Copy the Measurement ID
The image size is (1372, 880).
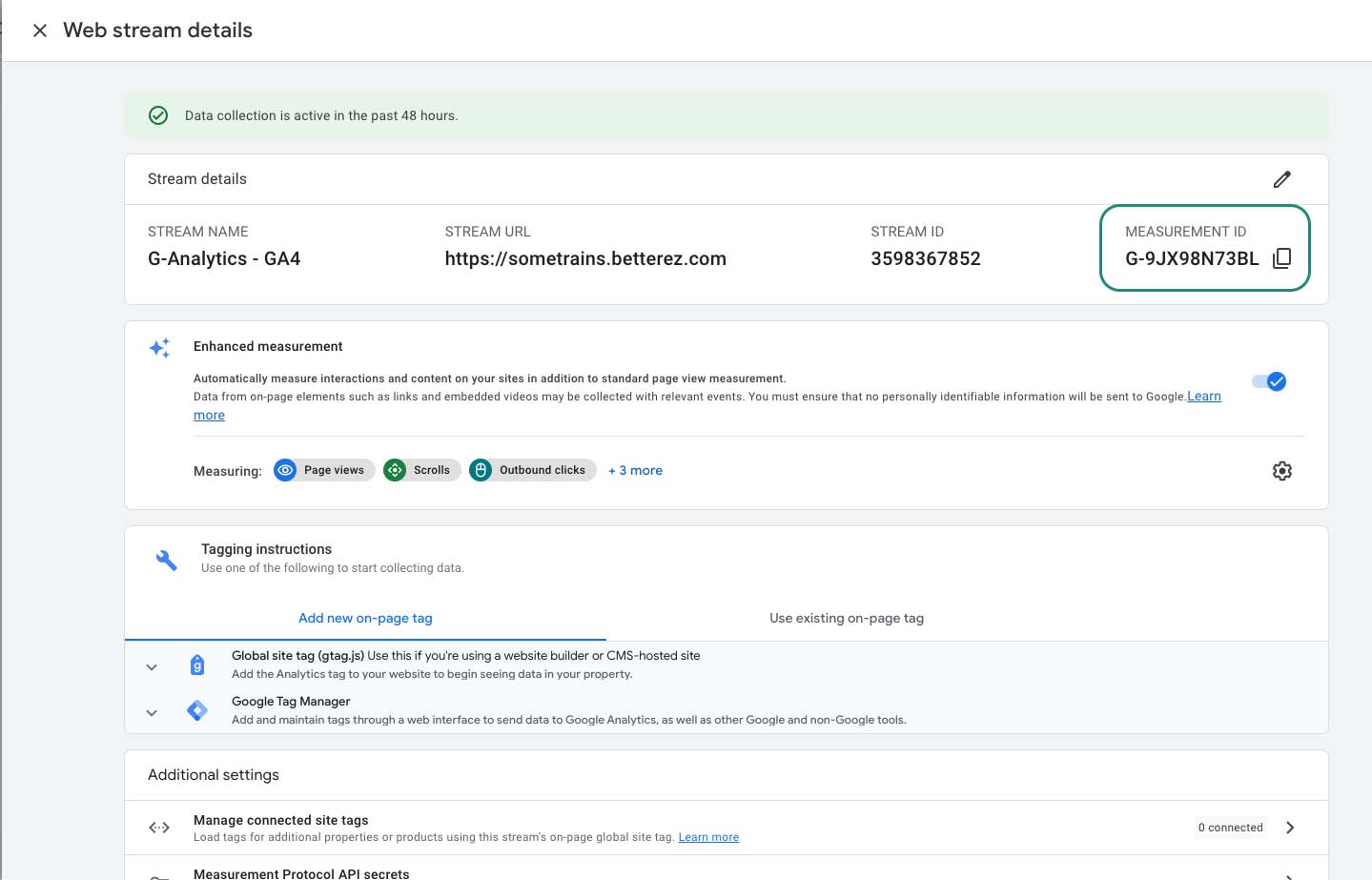click(1282, 258)
